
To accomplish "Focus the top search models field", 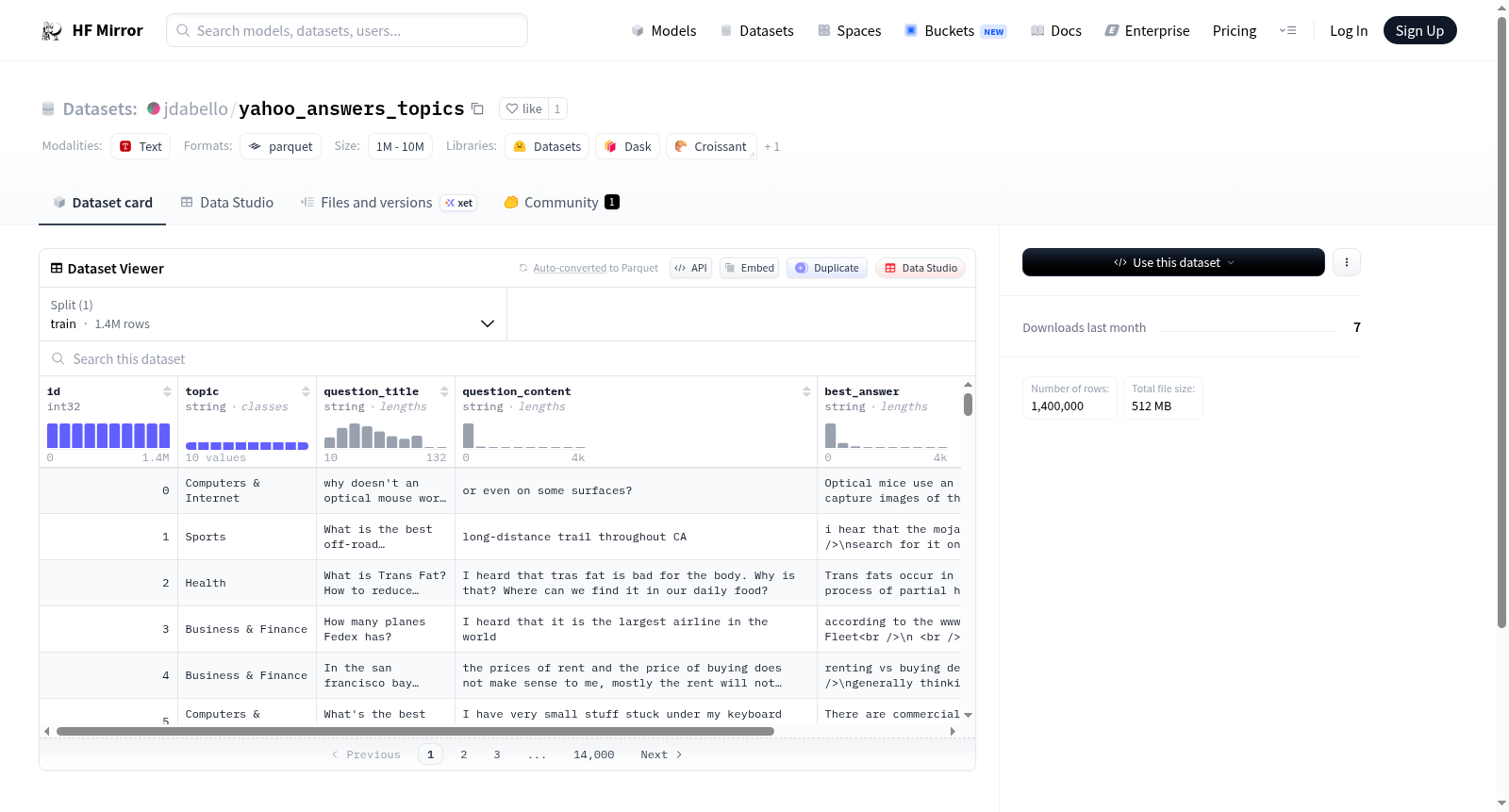I will [x=347, y=30].
